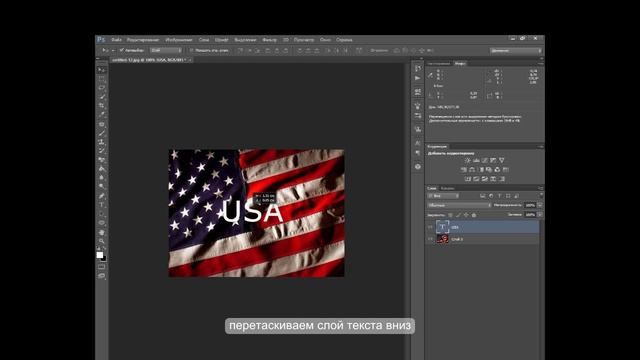Click the layer opacity value field
This screenshot has width=640, height=360.
click(530, 205)
